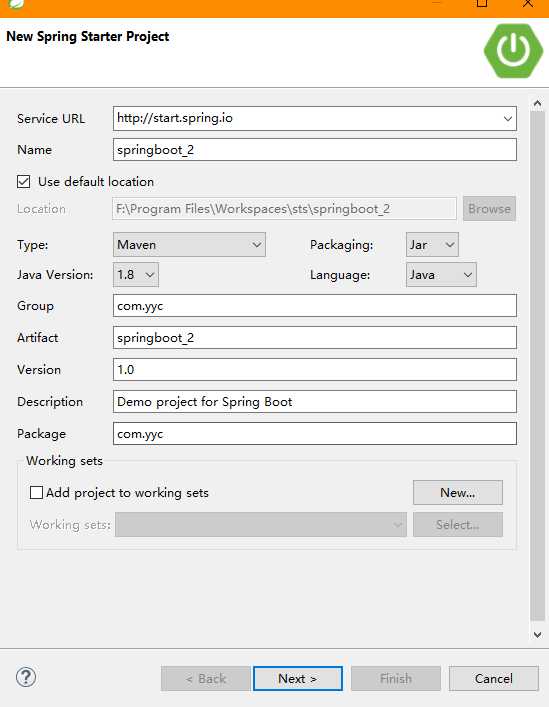
Task: Click the Description label
Action: pyautogui.click(x=50, y=402)
